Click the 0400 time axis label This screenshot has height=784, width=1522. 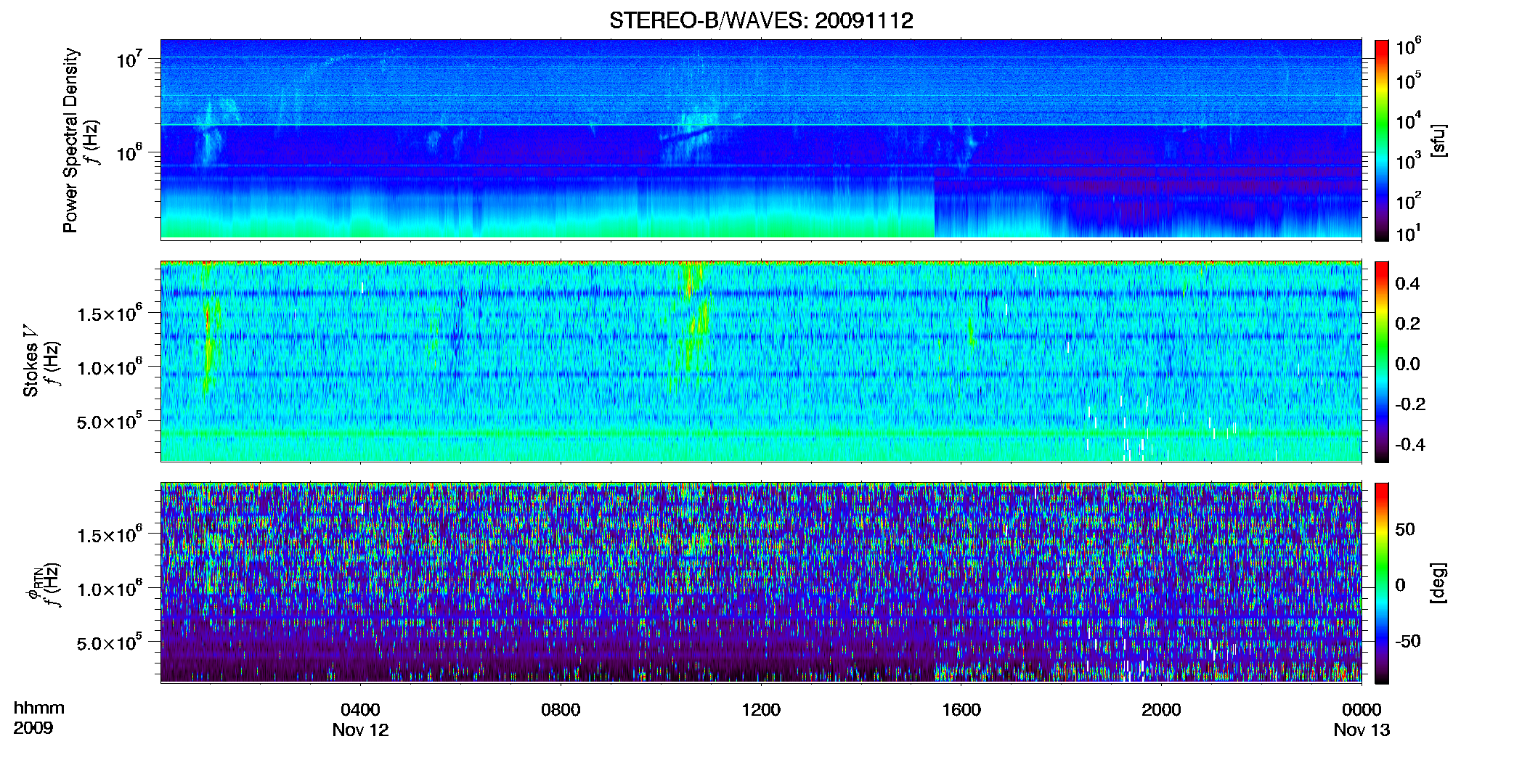point(360,709)
